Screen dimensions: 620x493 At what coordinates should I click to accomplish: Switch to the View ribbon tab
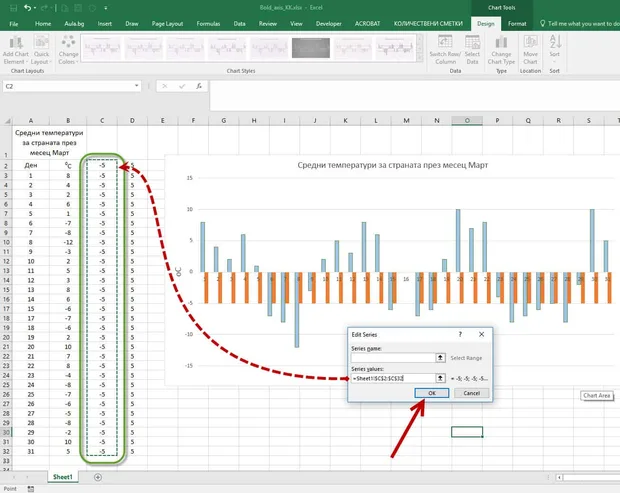296,24
